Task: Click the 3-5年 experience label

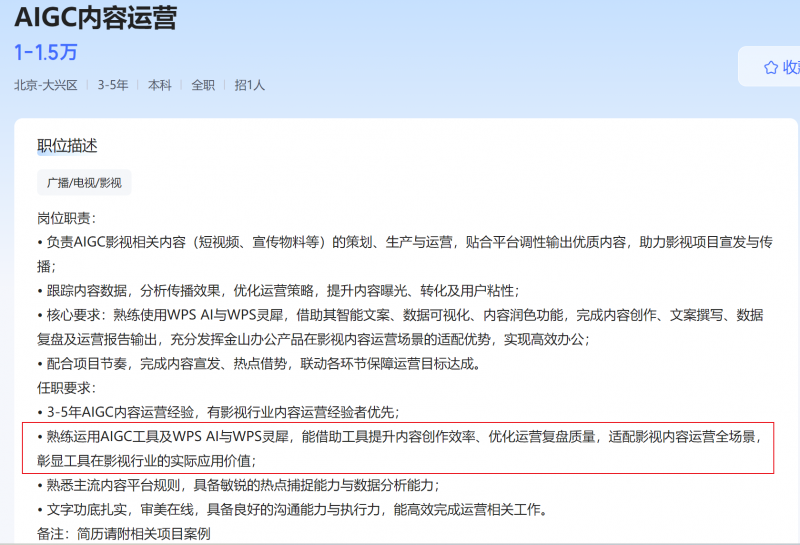Action: (113, 85)
